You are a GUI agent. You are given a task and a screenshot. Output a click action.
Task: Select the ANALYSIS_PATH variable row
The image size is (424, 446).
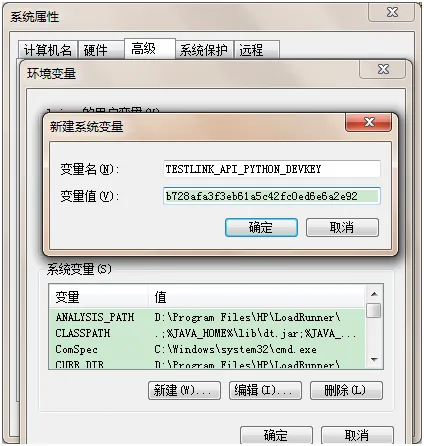coord(207,317)
